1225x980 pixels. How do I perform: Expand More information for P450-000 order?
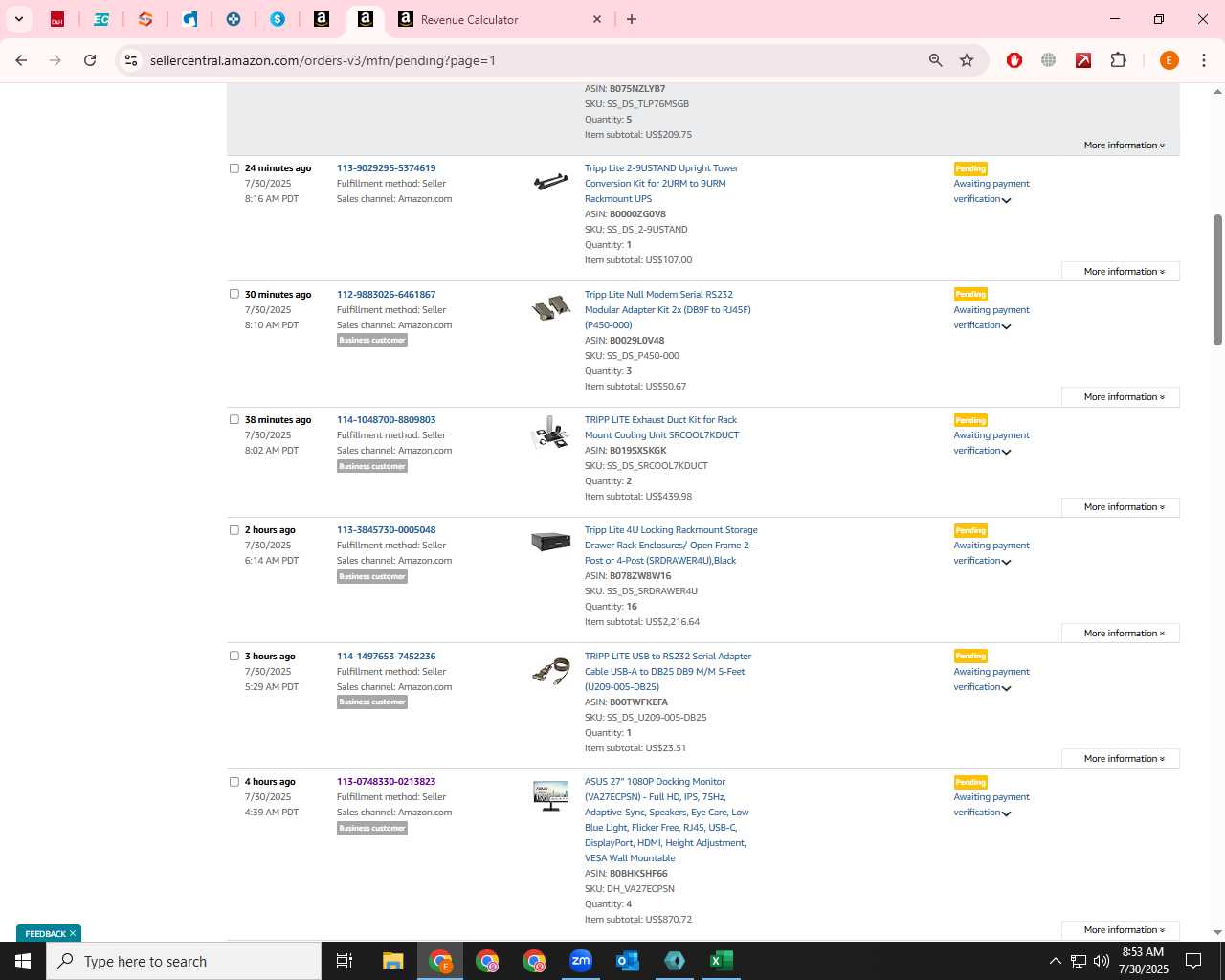[x=1121, y=397]
